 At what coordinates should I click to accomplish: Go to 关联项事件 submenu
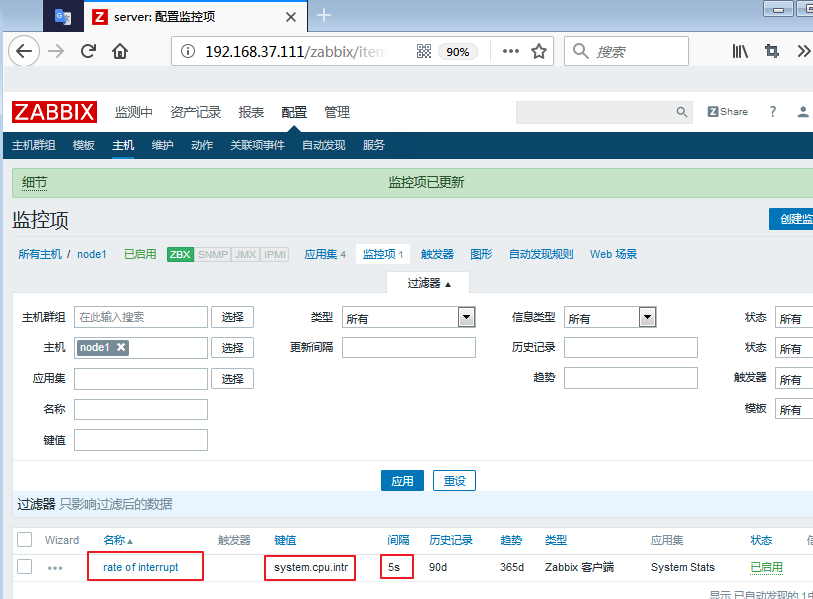pos(257,145)
